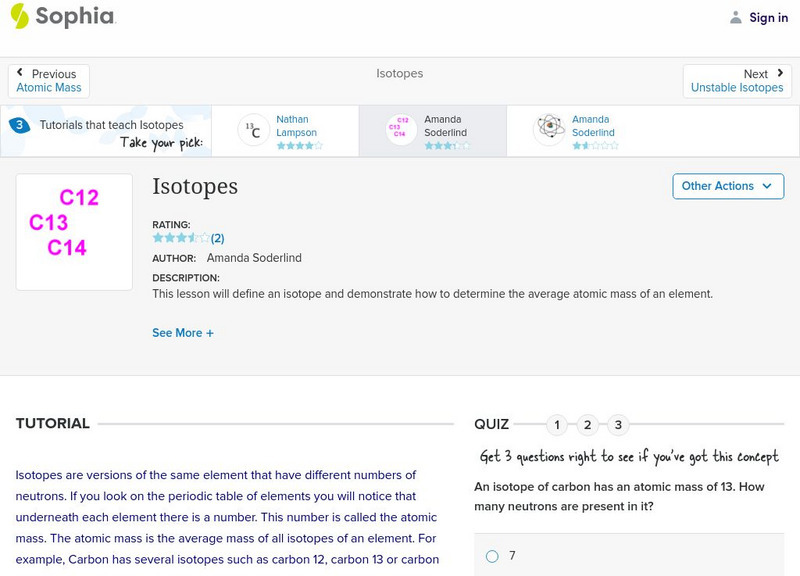Go to the Unstable Isotopes lesson
This screenshot has width=800, height=576.
pyautogui.click(x=737, y=88)
